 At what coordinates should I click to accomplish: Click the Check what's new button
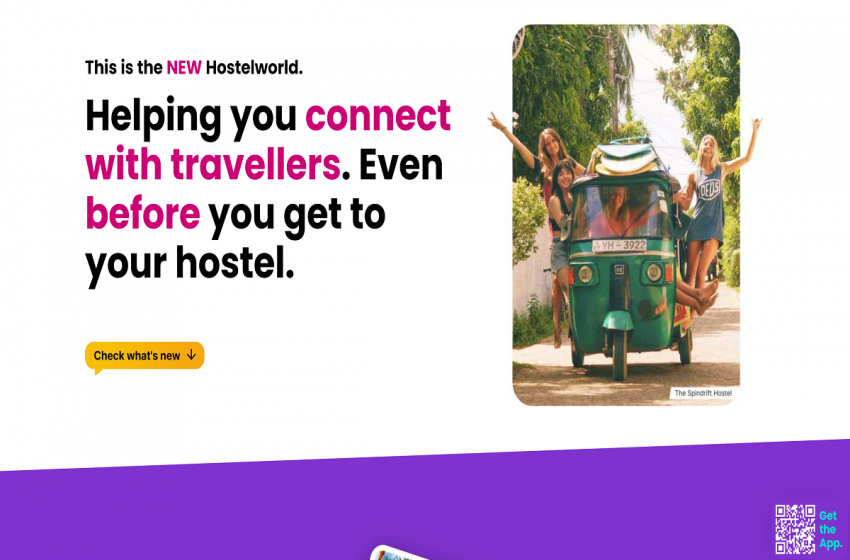click(x=144, y=356)
